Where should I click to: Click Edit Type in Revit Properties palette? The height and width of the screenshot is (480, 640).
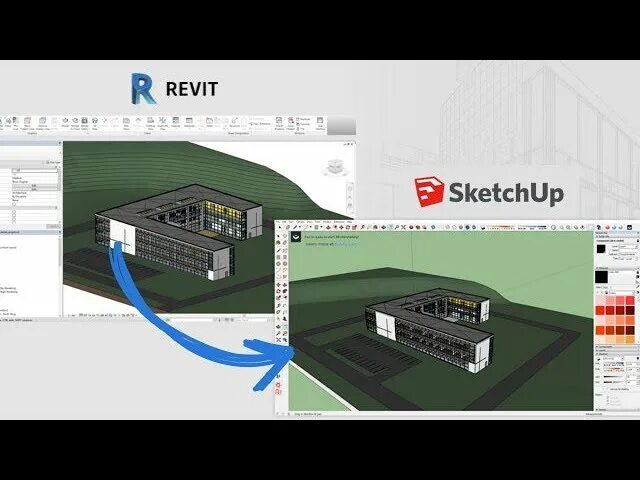point(53,162)
